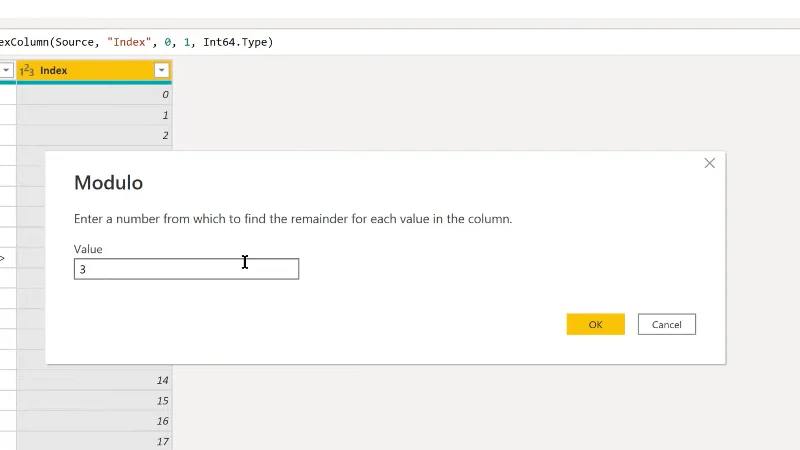Select Index cell with value 16
Screen dimensions: 800x450
click(x=94, y=421)
